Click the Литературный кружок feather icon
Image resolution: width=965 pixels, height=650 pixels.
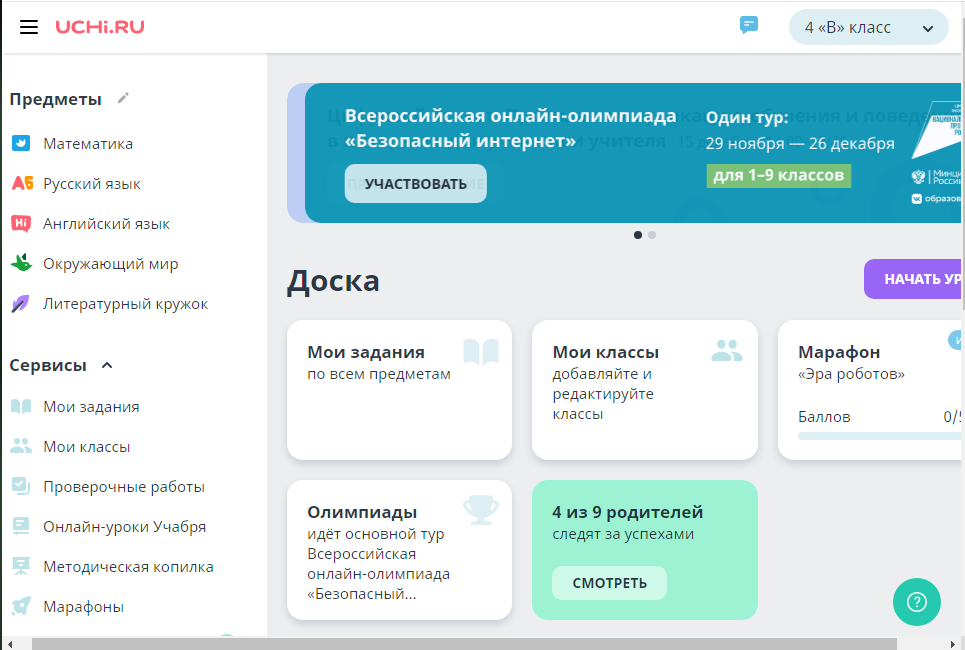click(20, 303)
